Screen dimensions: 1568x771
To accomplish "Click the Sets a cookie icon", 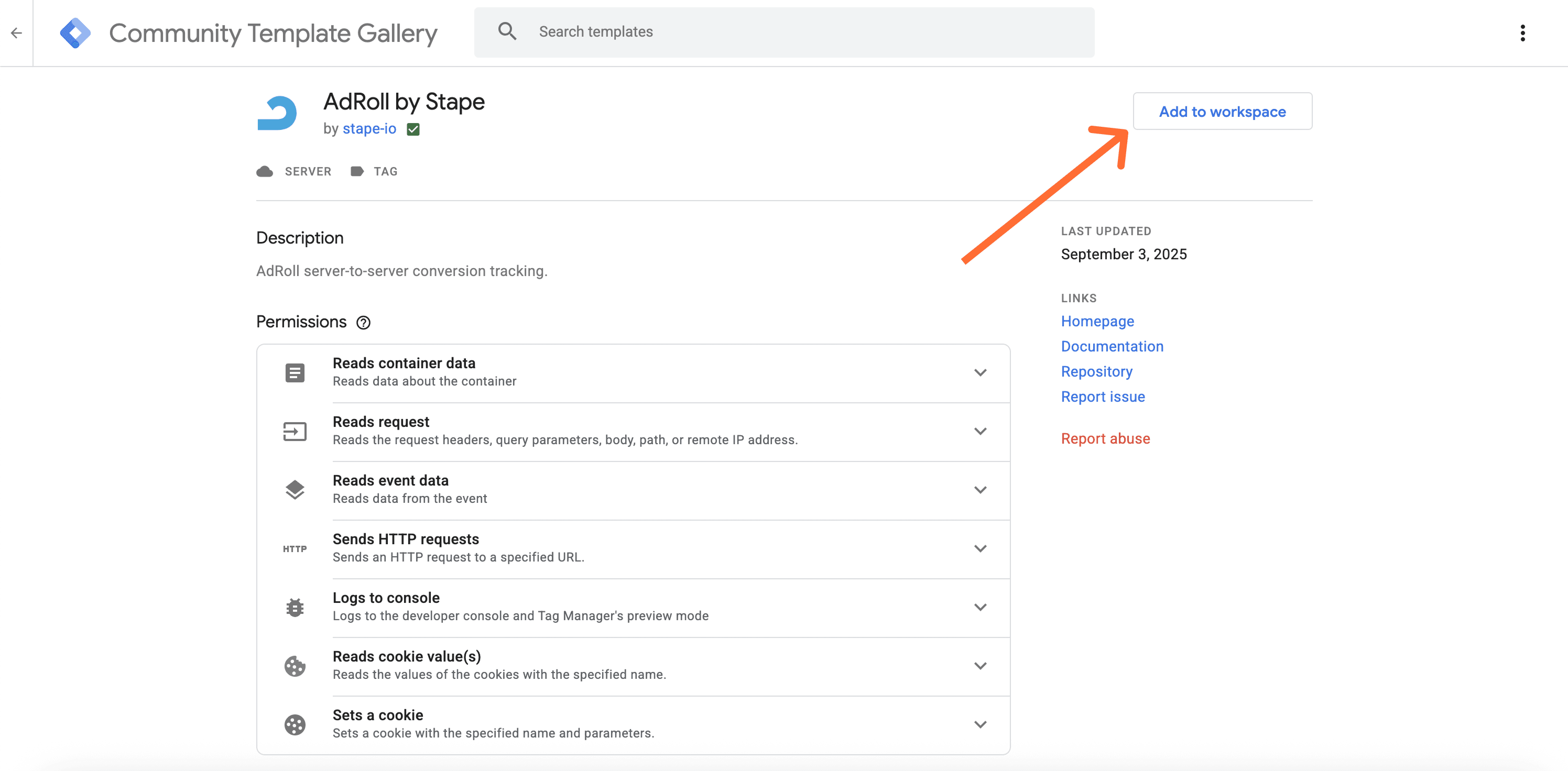I will (x=295, y=725).
